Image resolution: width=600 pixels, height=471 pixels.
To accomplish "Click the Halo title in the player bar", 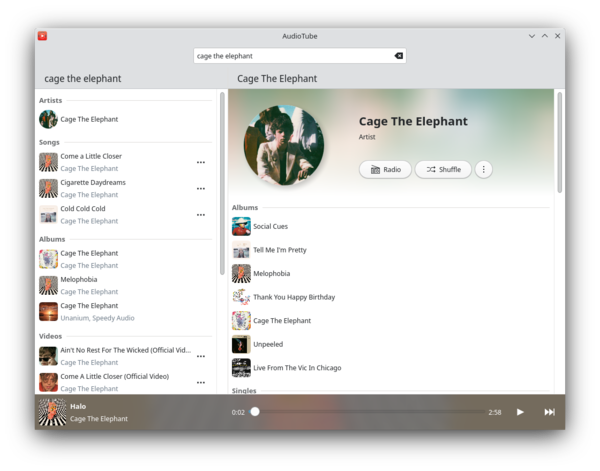I will (x=78, y=406).
